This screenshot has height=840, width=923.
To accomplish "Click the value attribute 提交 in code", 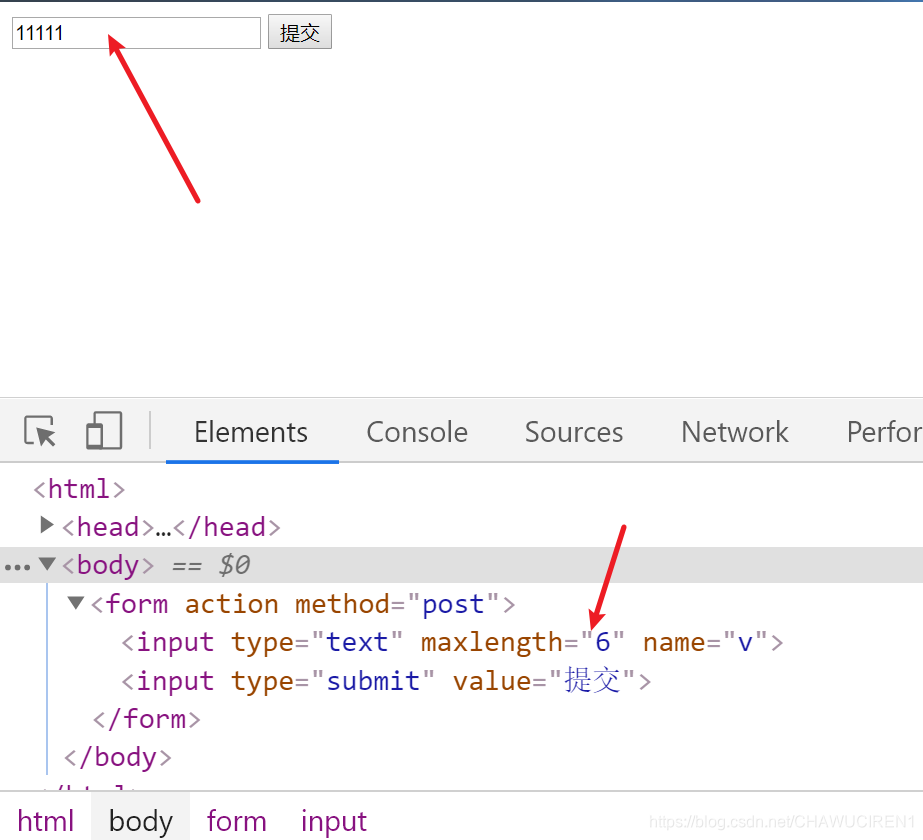I will (592, 680).
